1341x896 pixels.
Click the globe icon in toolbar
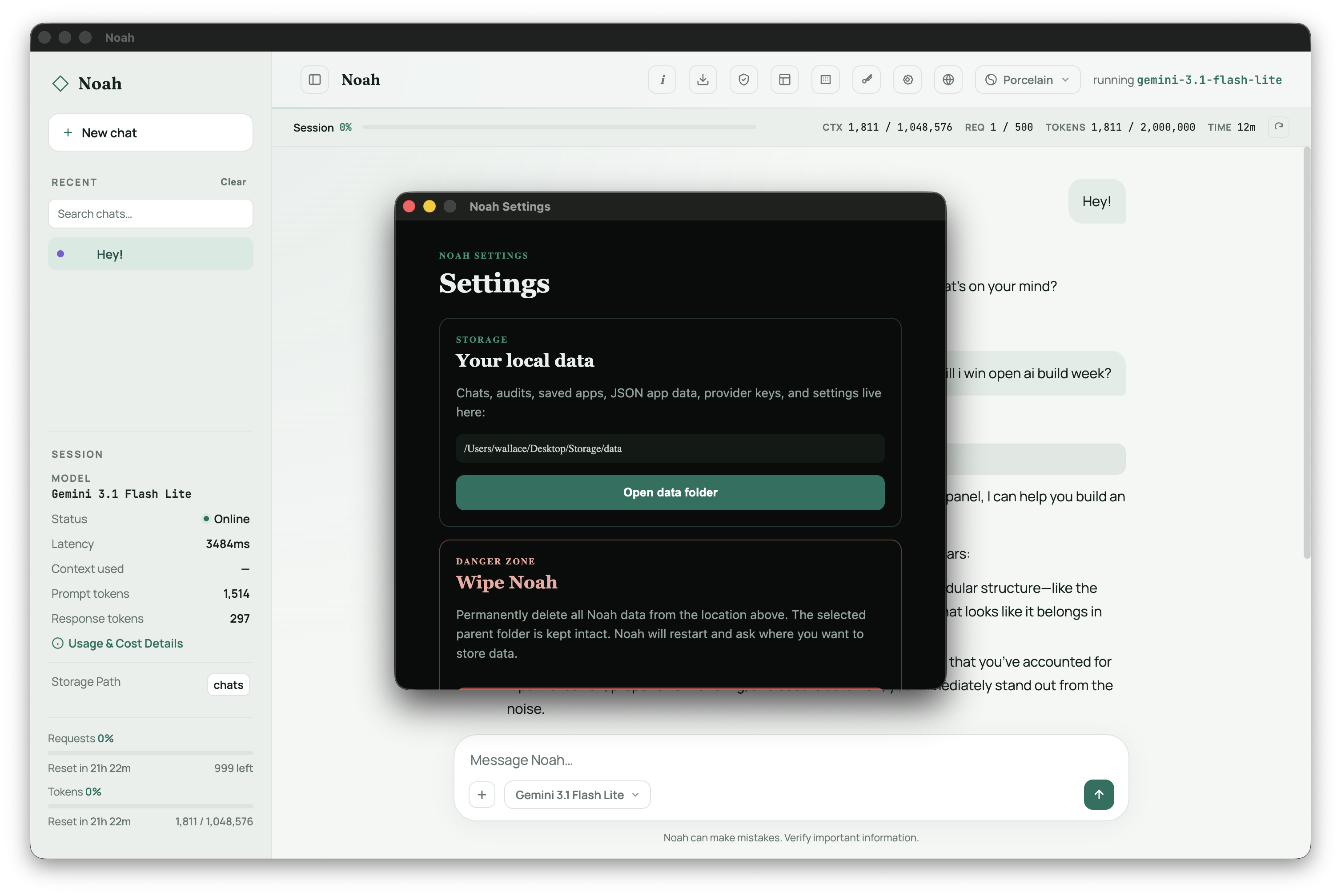point(948,80)
